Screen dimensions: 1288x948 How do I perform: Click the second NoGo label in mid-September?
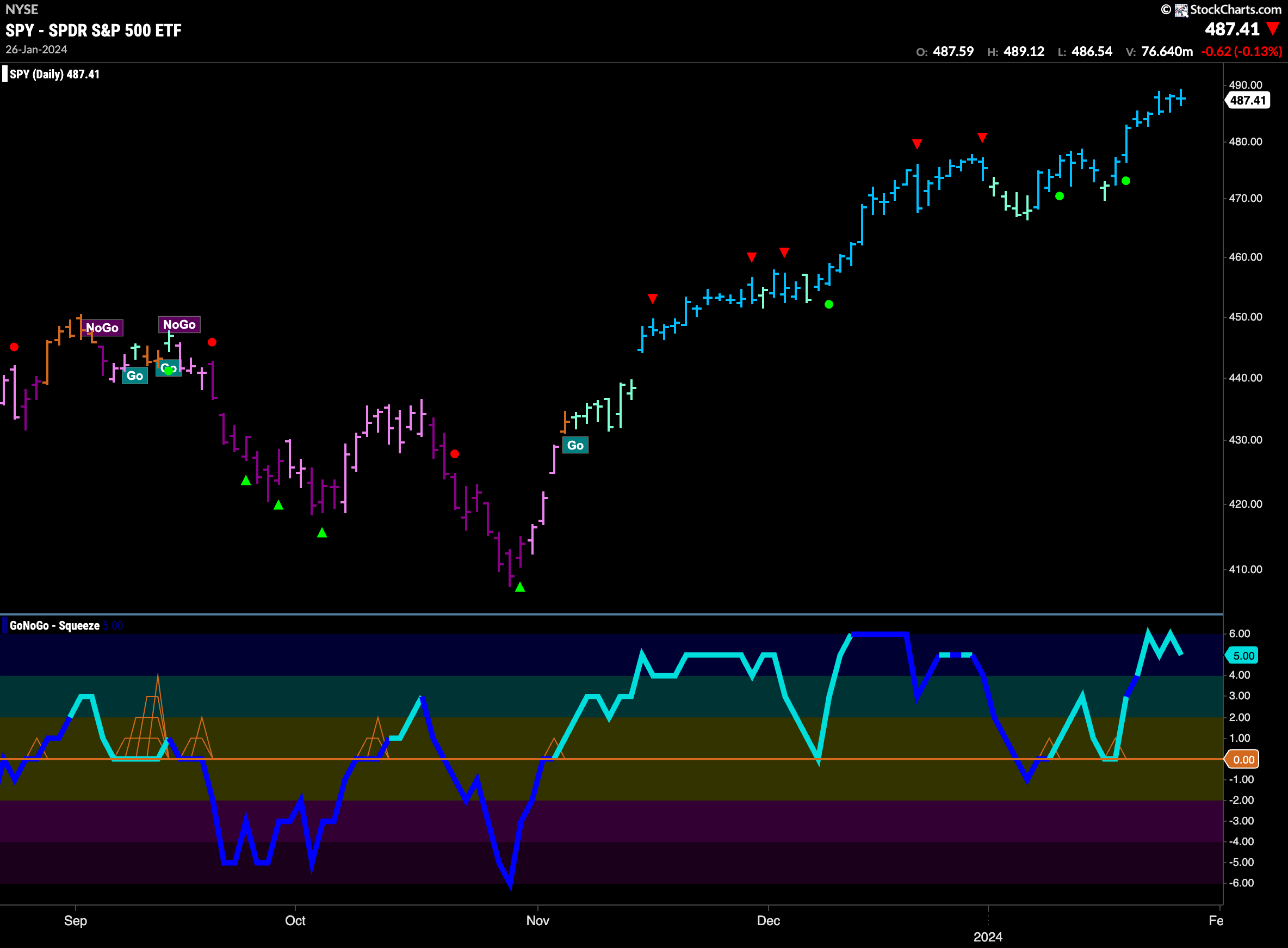[x=179, y=324]
